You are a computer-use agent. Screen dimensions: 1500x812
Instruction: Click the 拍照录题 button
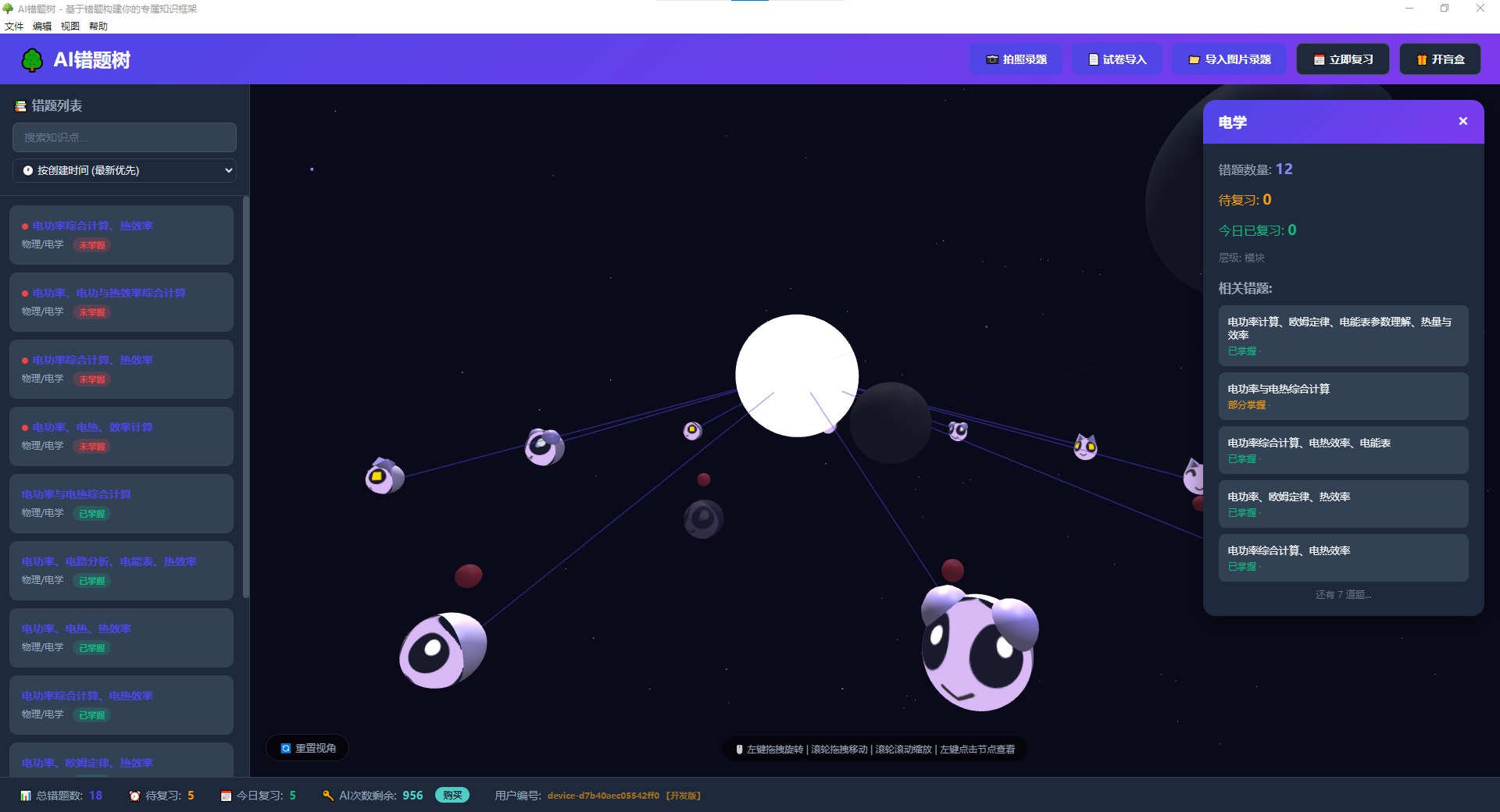1016,59
